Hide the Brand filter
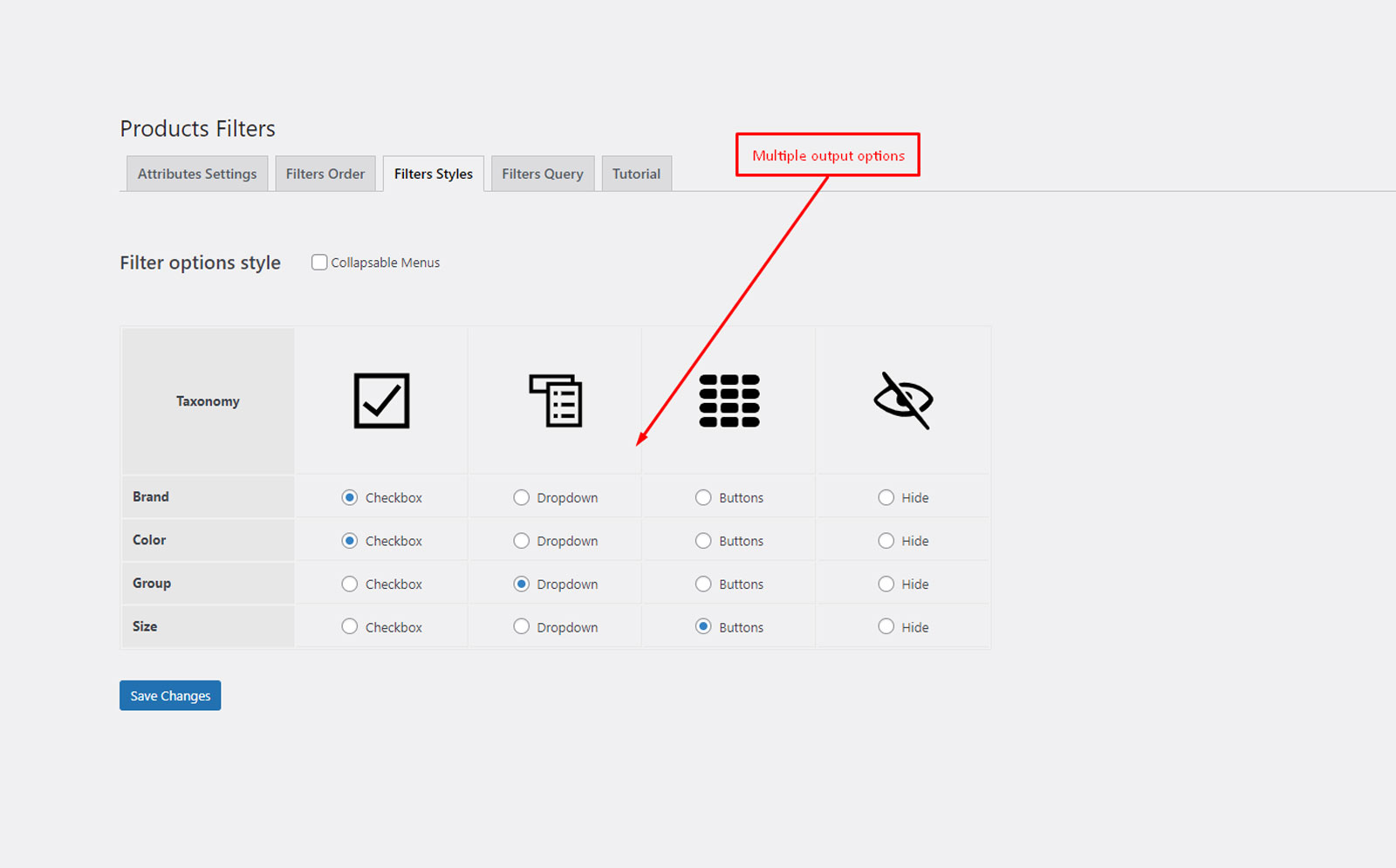The width and height of the screenshot is (1396, 868). coord(886,497)
